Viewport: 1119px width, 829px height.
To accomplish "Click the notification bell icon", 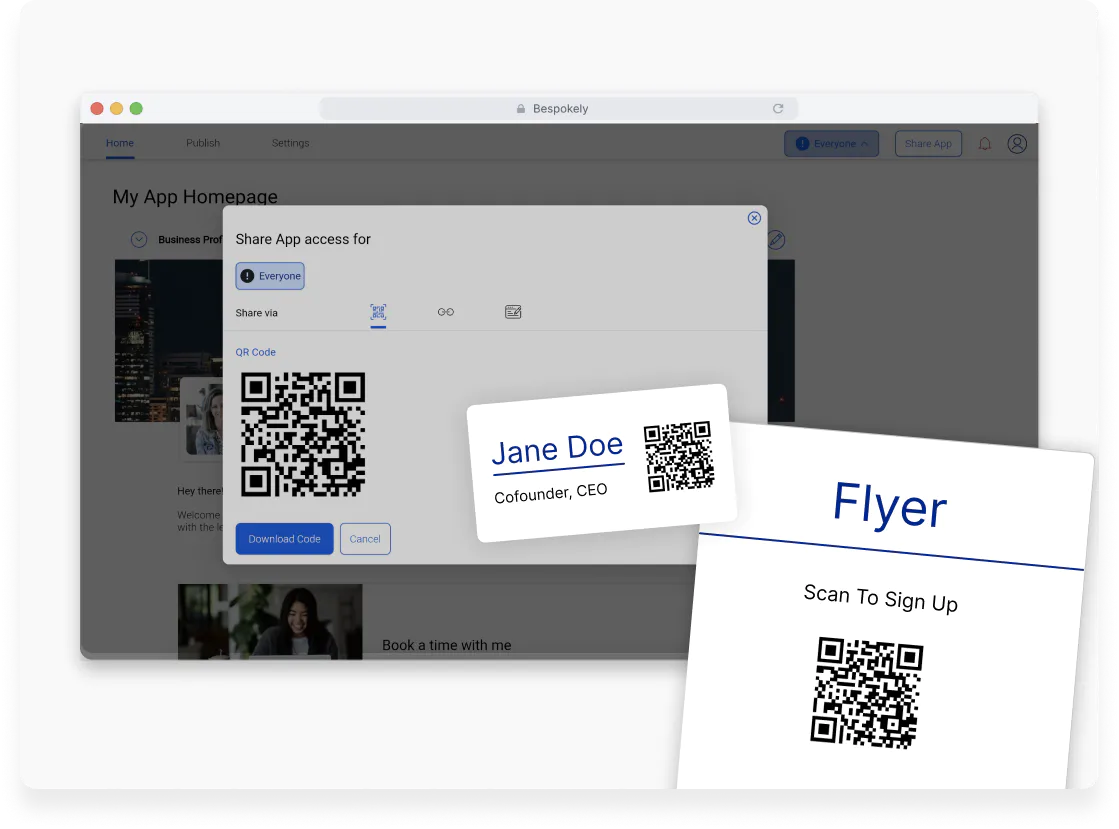I will click(985, 144).
